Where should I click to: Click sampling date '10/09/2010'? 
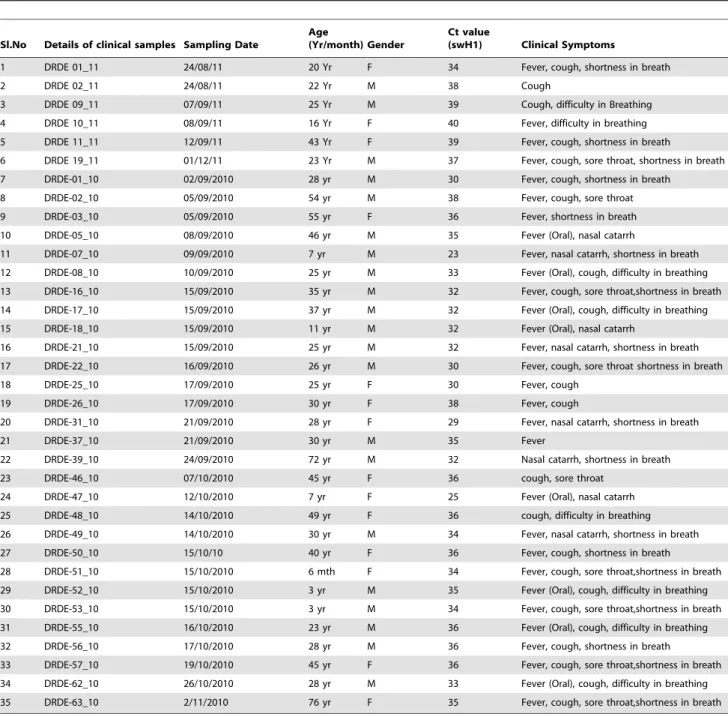coord(208,273)
